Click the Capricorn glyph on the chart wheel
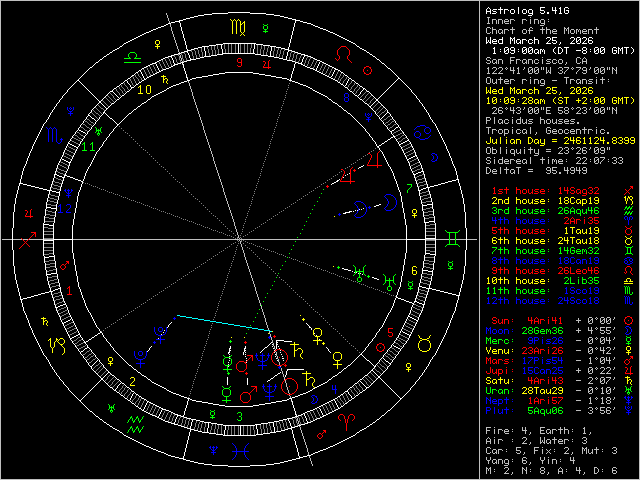Screen dimensions: 640x480 coord(52,346)
